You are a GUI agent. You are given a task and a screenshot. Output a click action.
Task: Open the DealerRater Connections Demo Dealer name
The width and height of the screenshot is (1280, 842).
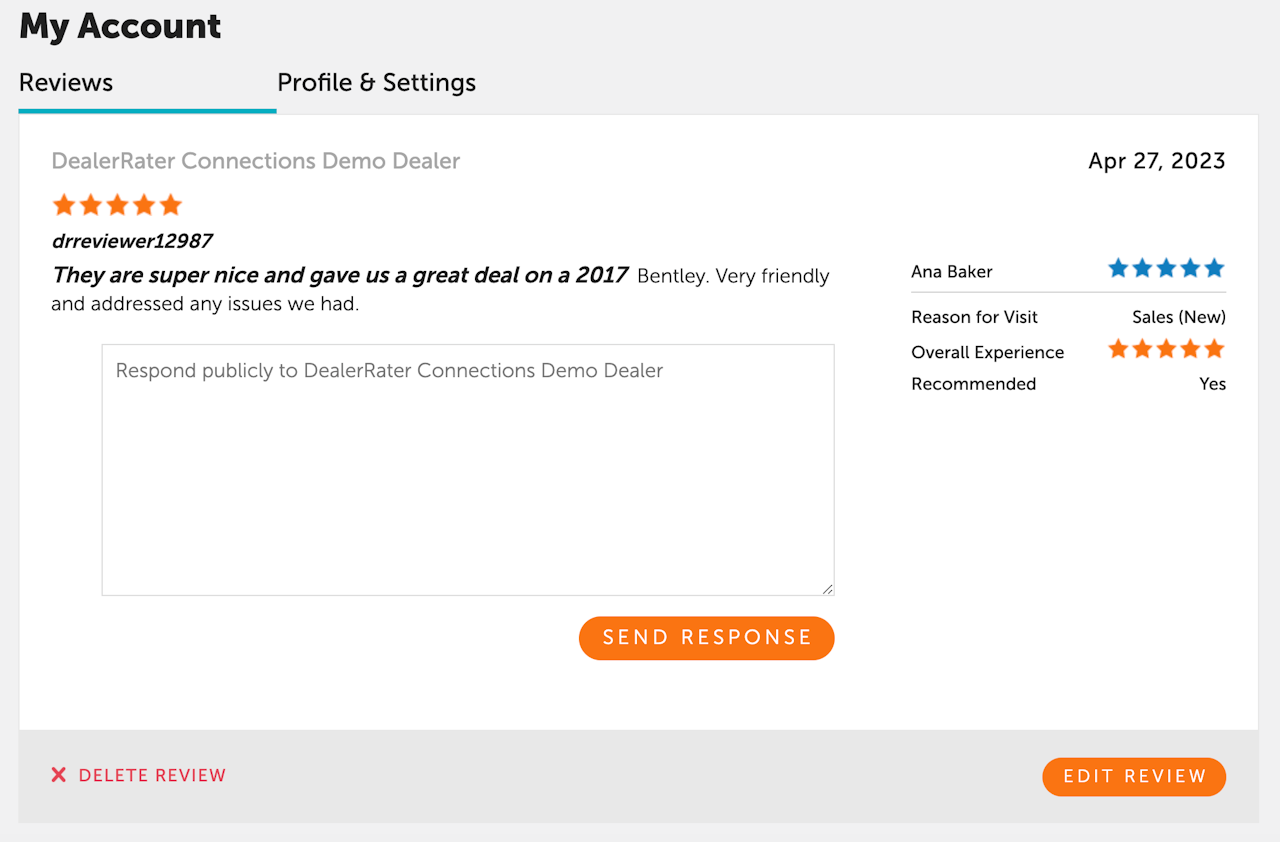pyautogui.click(x=256, y=161)
